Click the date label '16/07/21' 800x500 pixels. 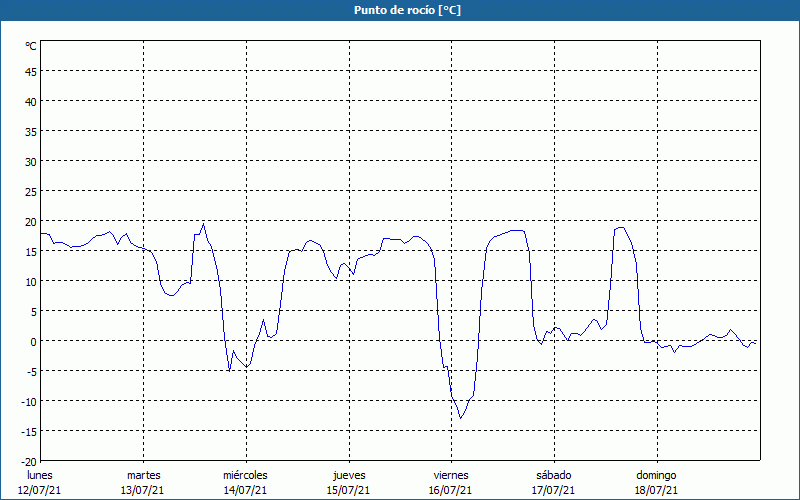pyautogui.click(x=451, y=490)
